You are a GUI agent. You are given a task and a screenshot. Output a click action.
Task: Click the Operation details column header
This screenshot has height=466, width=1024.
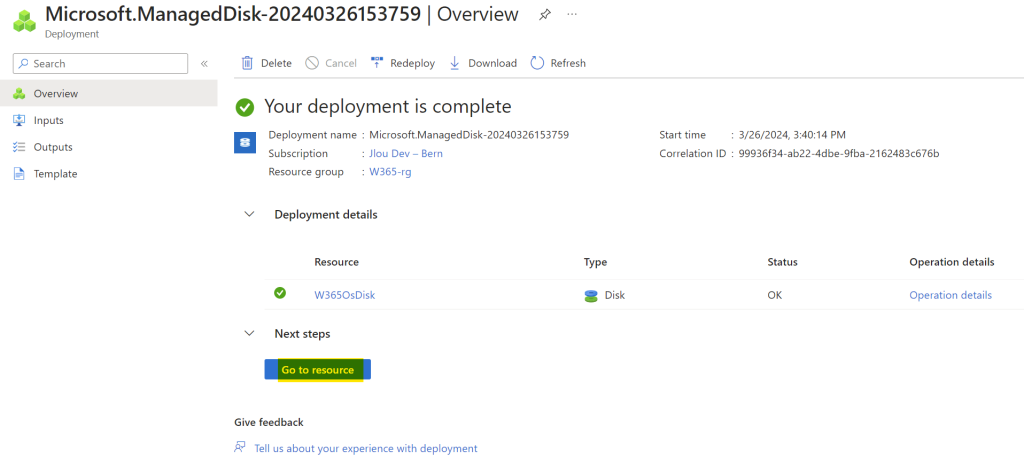point(952,262)
